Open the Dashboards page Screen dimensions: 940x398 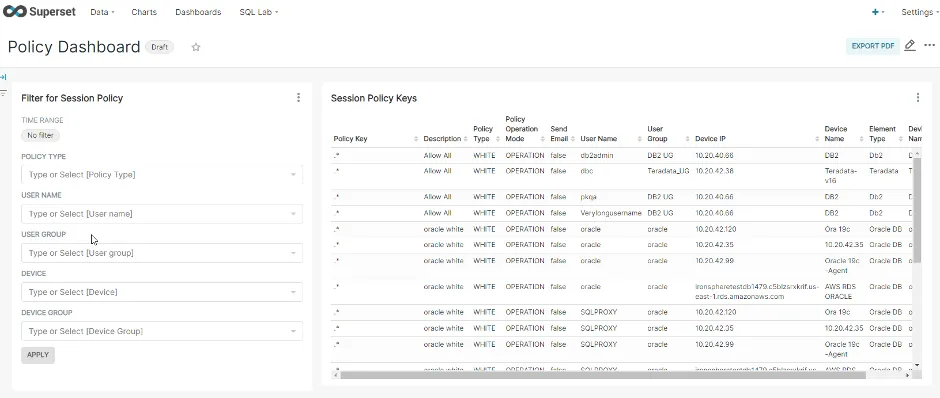(x=198, y=12)
